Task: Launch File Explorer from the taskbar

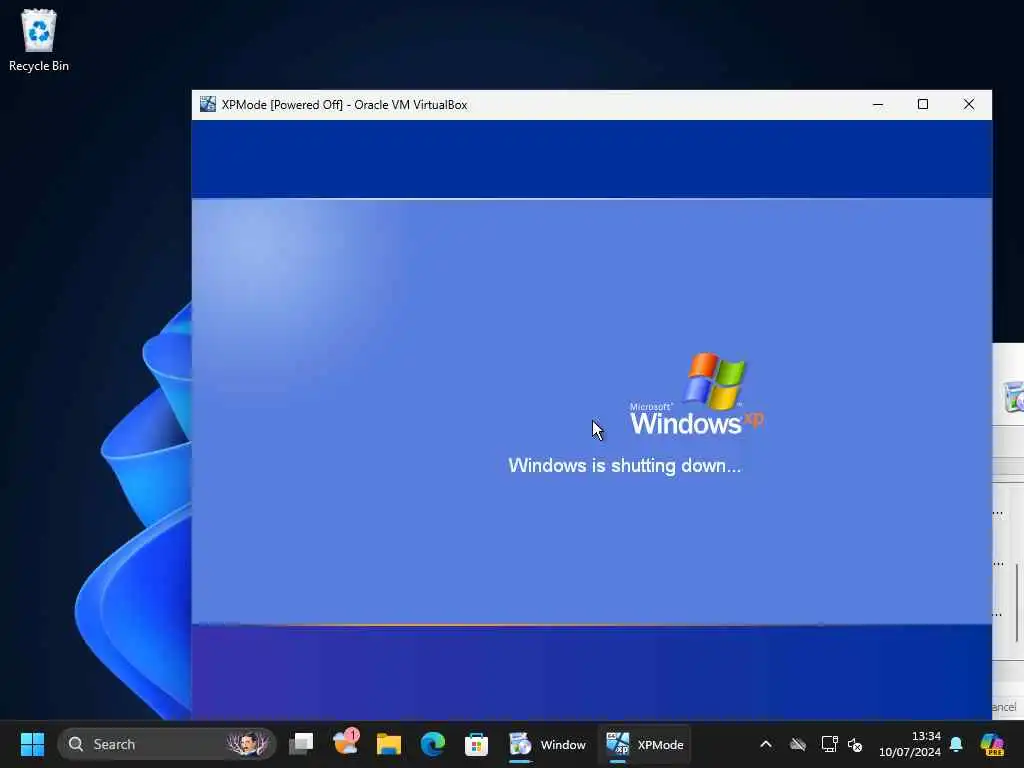Action: 389,744
